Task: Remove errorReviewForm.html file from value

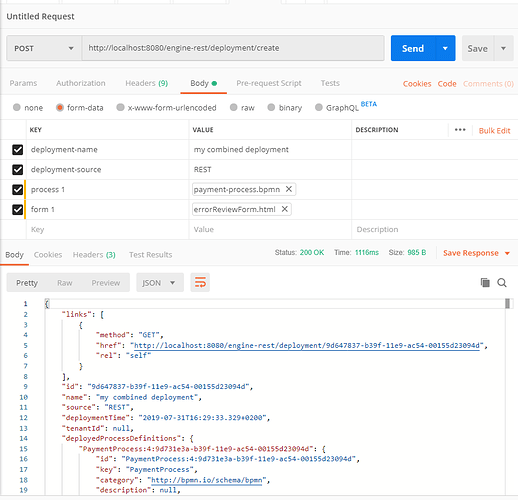Action: point(284,209)
